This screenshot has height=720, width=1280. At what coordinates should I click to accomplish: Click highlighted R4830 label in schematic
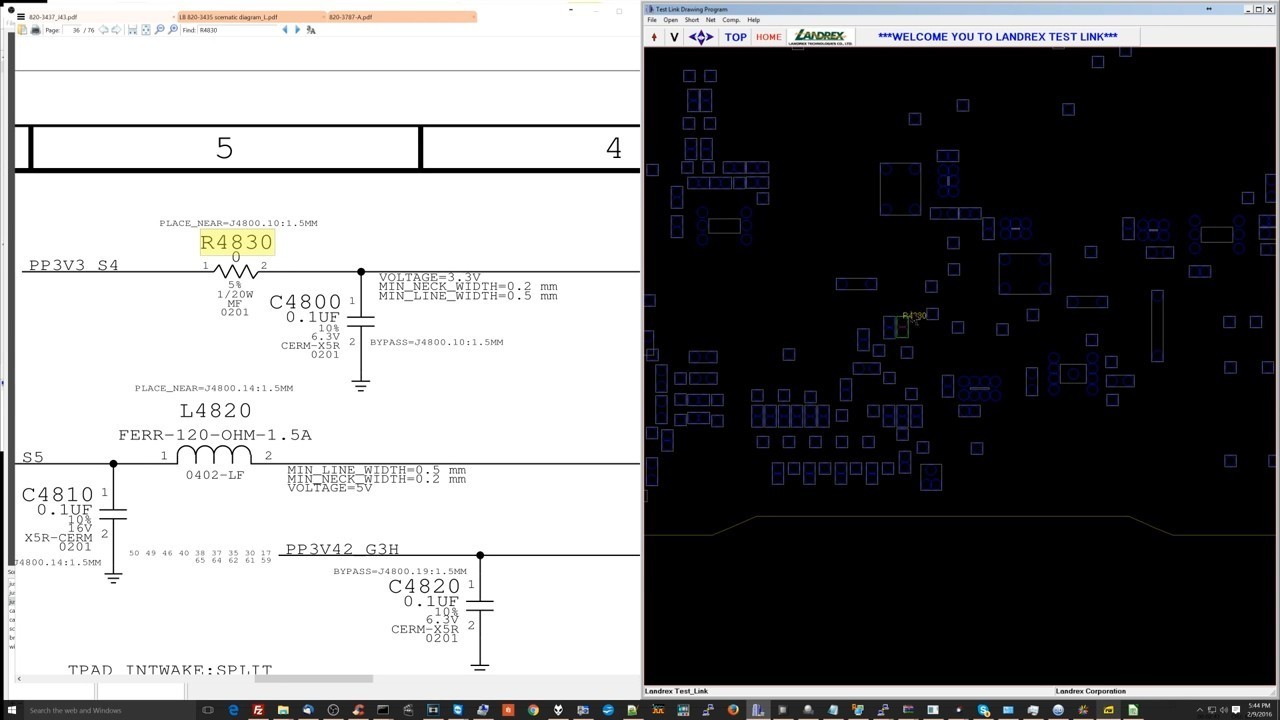tap(236, 242)
